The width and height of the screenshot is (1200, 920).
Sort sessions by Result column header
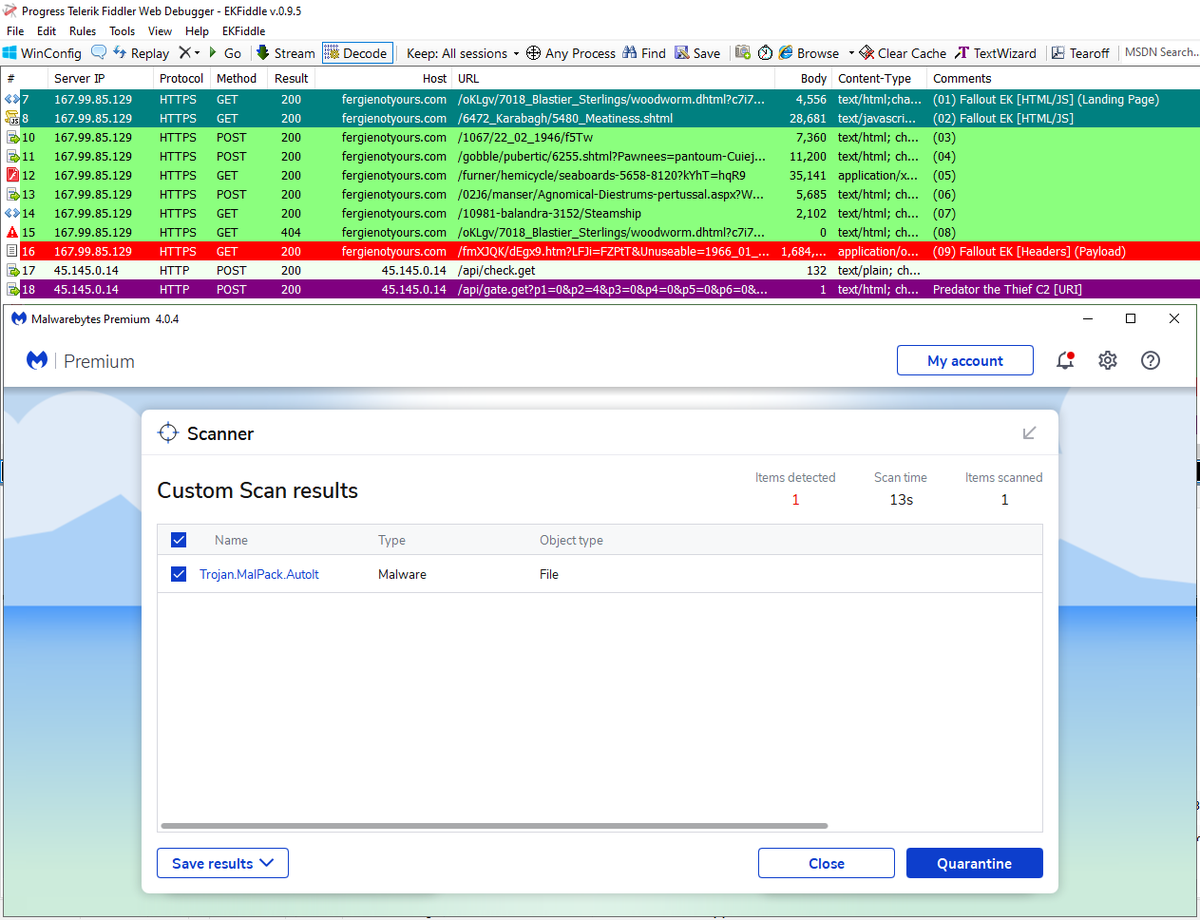click(x=292, y=78)
